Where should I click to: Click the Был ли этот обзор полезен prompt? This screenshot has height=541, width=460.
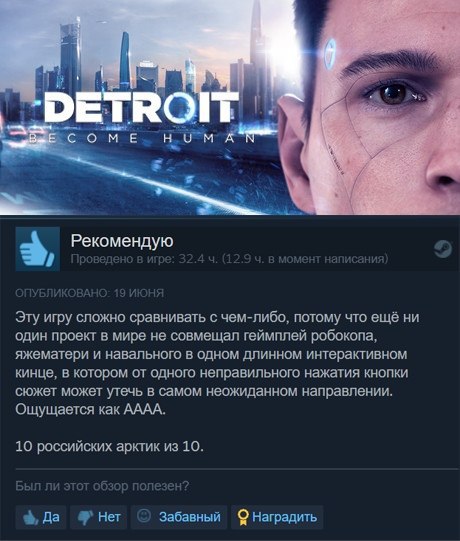pyautogui.click(x=102, y=486)
